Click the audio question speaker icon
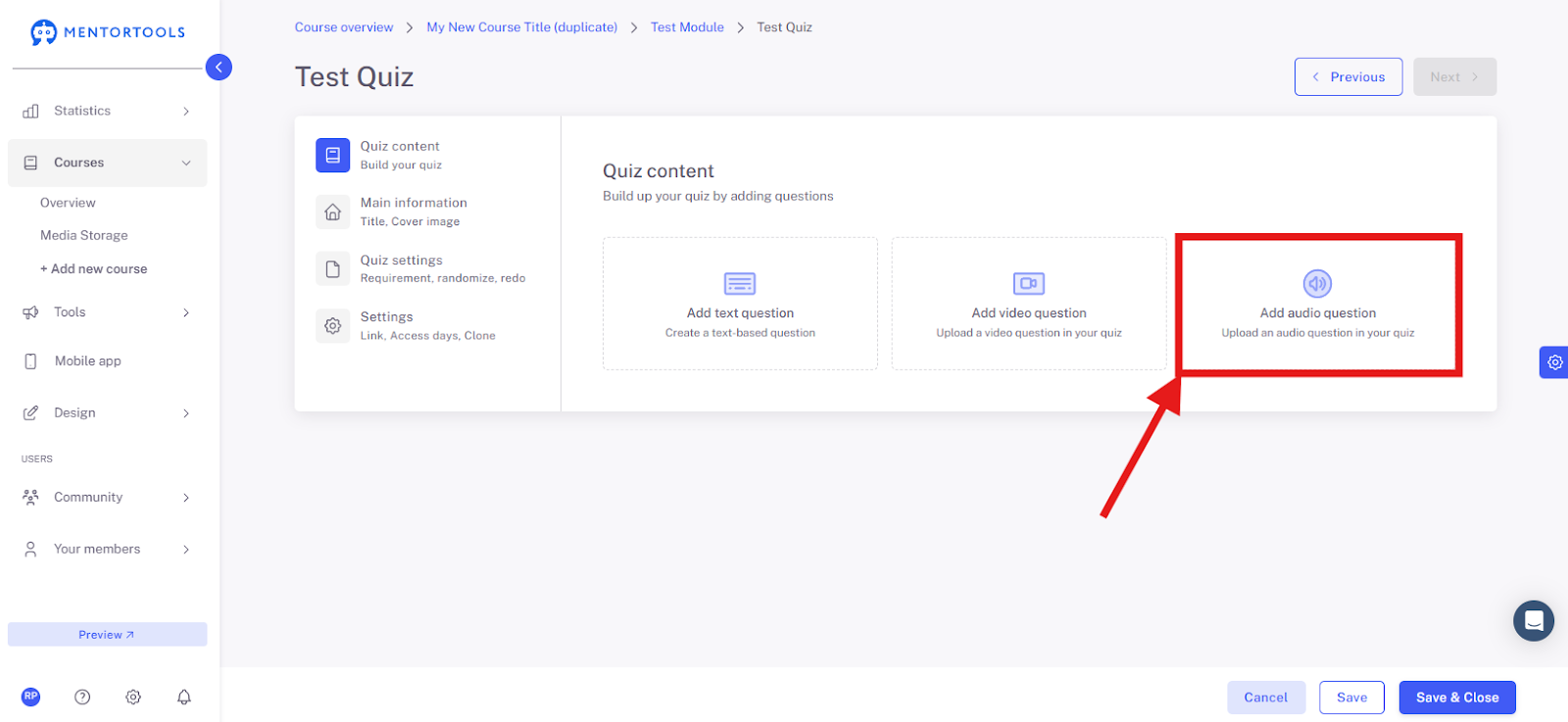Image resolution: width=1568 pixels, height=722 pixels. [x=1317, y=284]
